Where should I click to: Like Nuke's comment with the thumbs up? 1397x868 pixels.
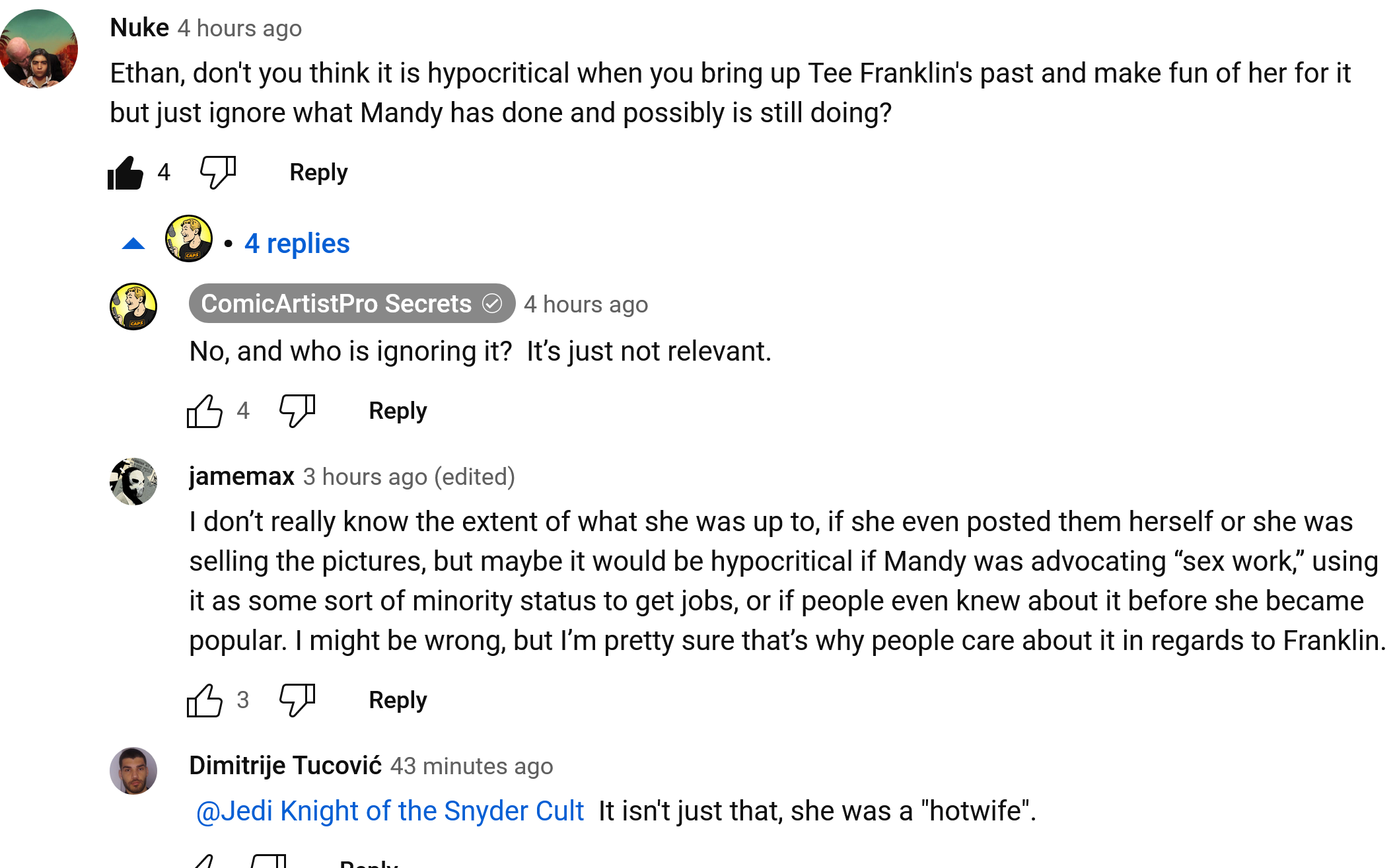click(125, 173)
